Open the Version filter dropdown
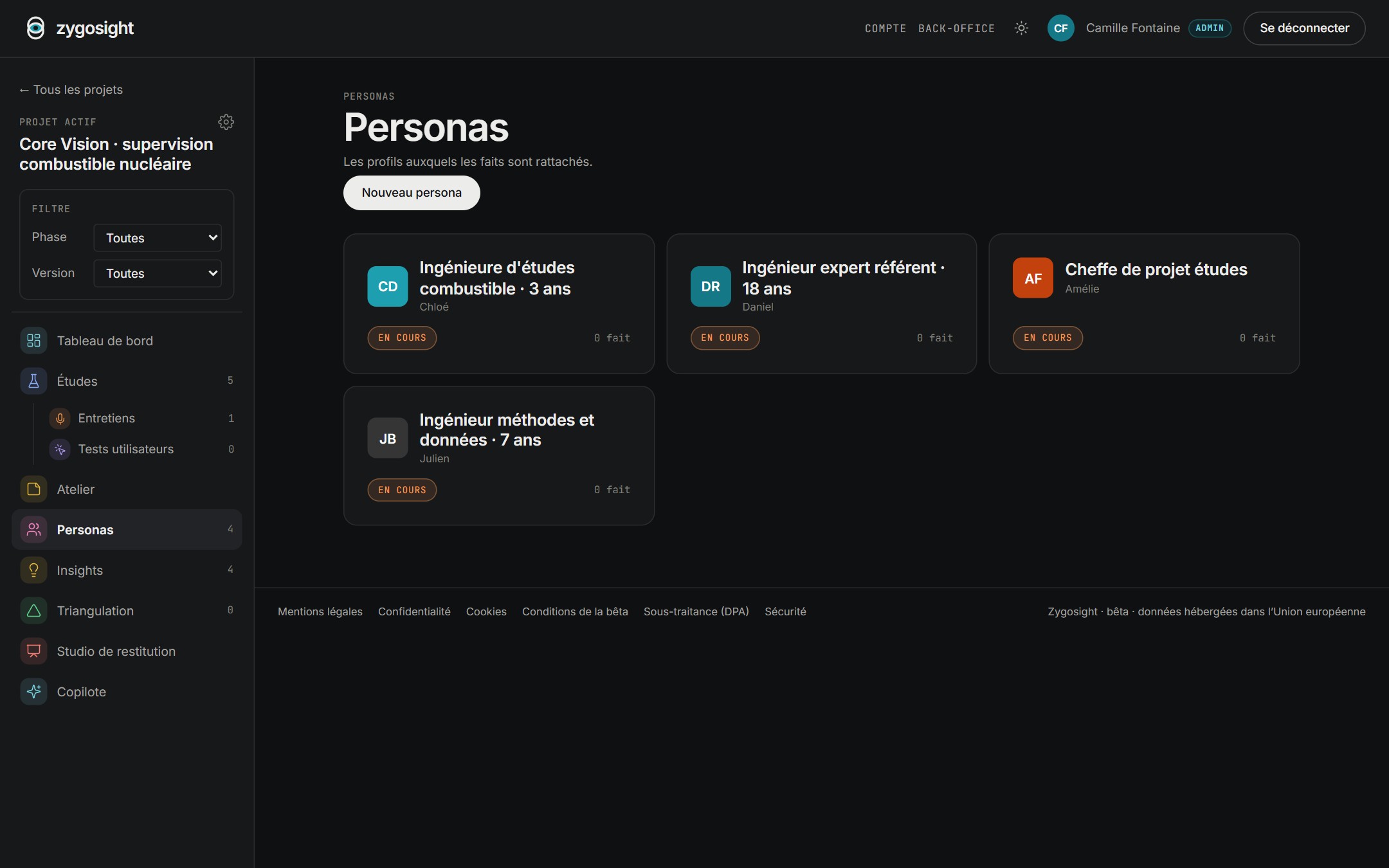This screenshot has height=868, width=1389. [x=158, y=273]
